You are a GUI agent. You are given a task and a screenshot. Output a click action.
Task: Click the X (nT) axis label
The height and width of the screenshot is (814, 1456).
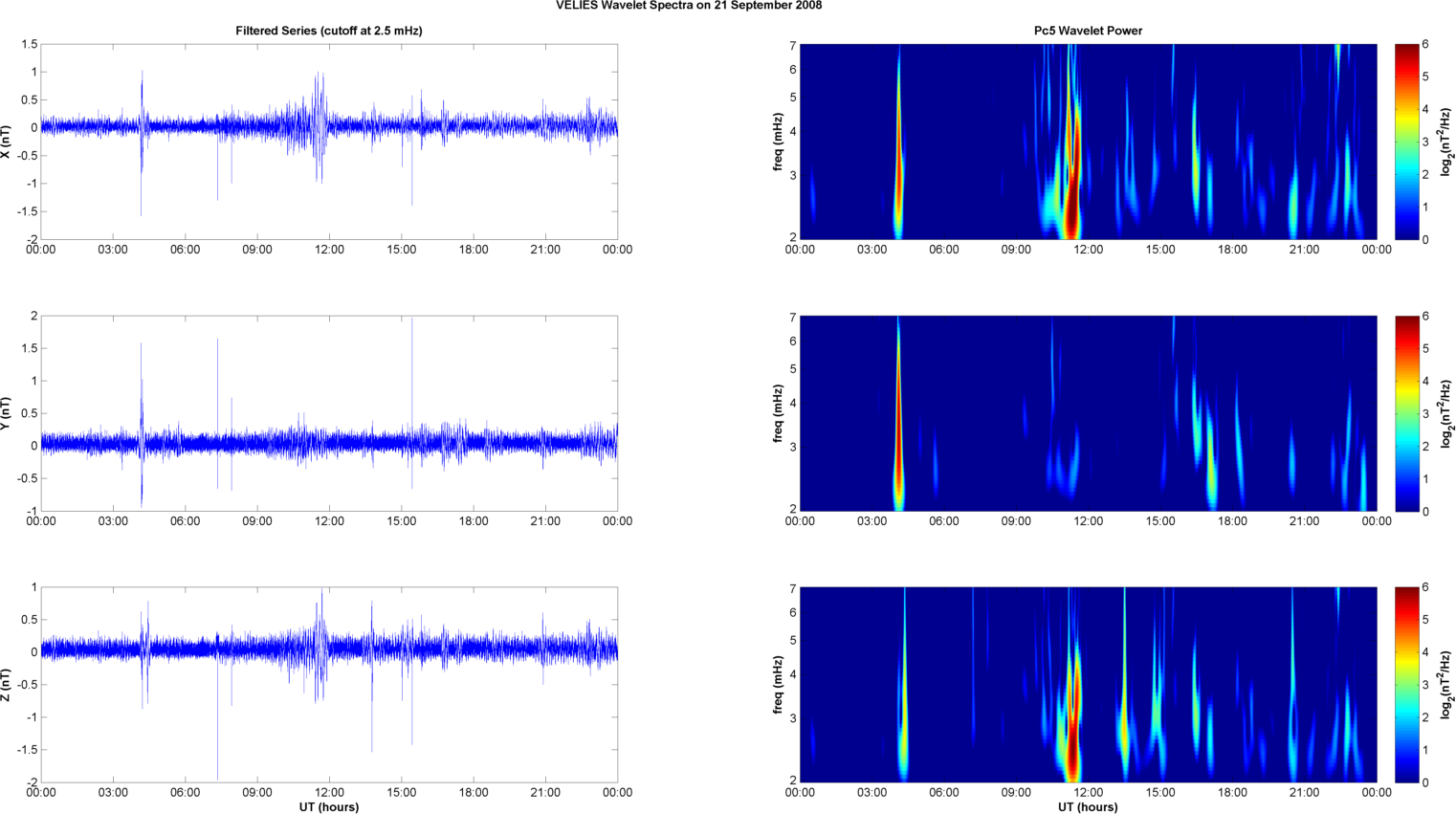[x=7, y=142]
